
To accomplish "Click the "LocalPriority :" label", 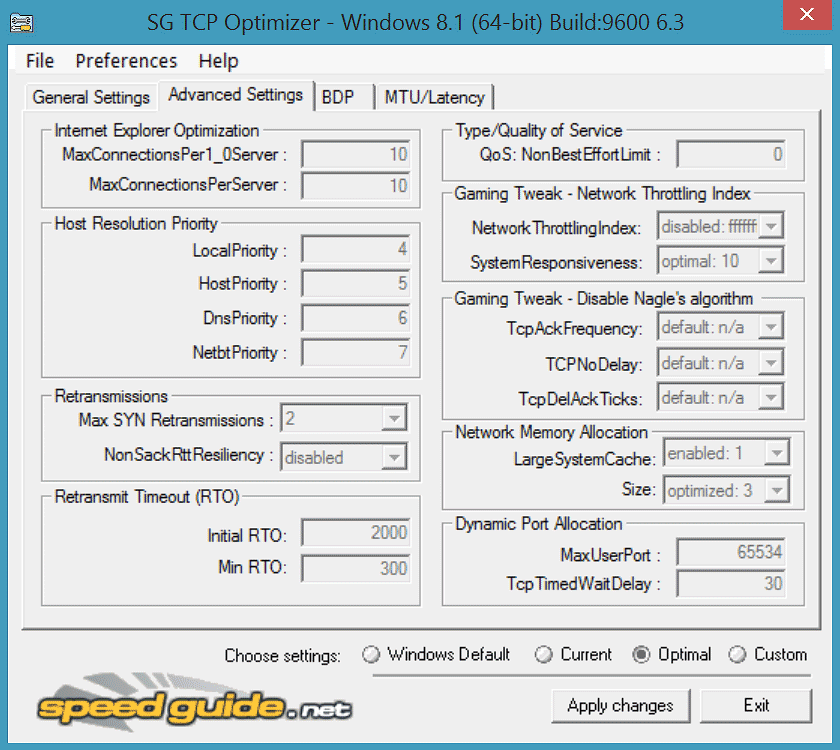I will [240, 250].
